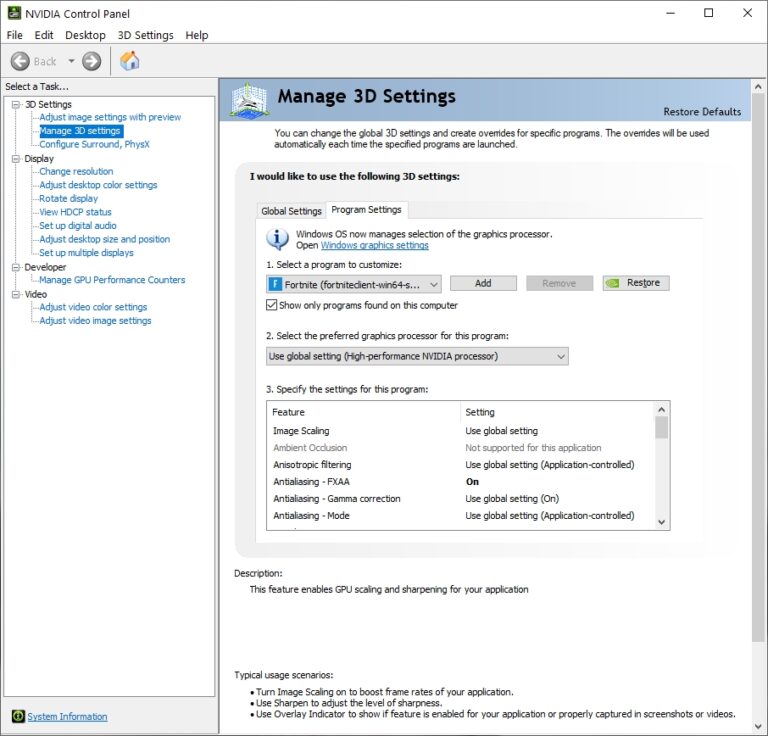Click the Add button

(x=483, y=283)
